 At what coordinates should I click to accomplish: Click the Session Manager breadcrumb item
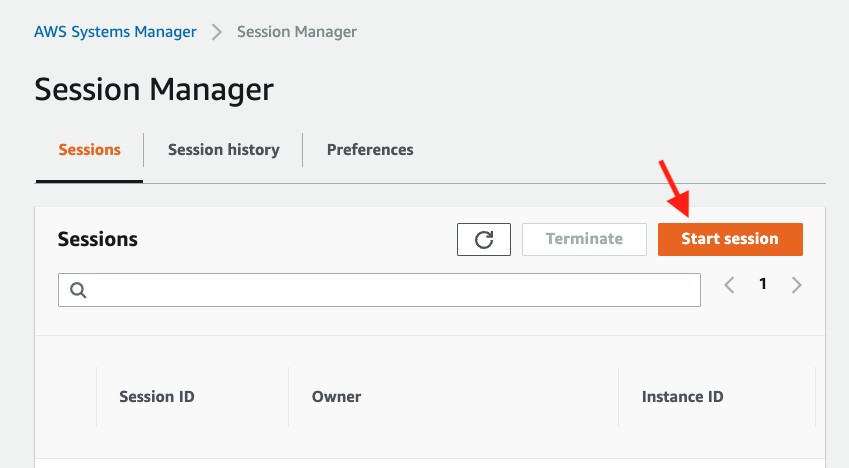(x=297, y=32)
